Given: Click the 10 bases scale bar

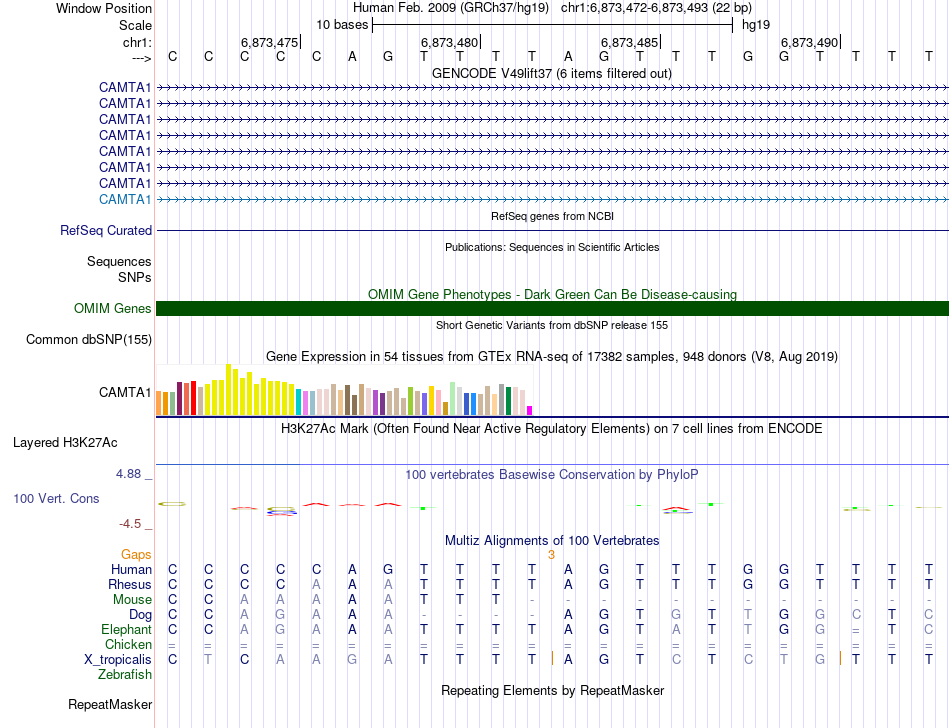Looking at the screenshot, I should pyautogui.click(x=552, y=24).
